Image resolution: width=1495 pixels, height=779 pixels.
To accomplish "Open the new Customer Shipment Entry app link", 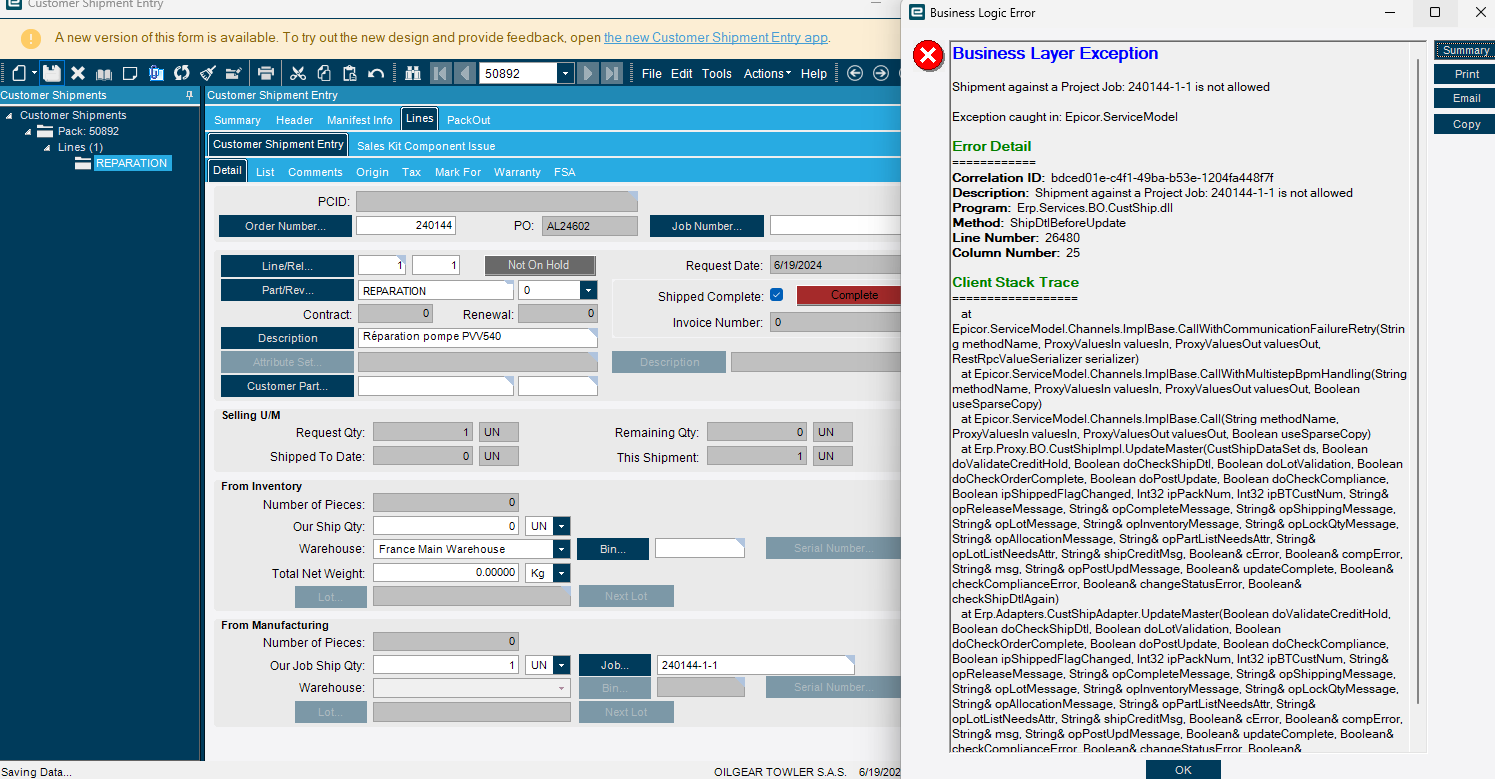I will point(716,38).
